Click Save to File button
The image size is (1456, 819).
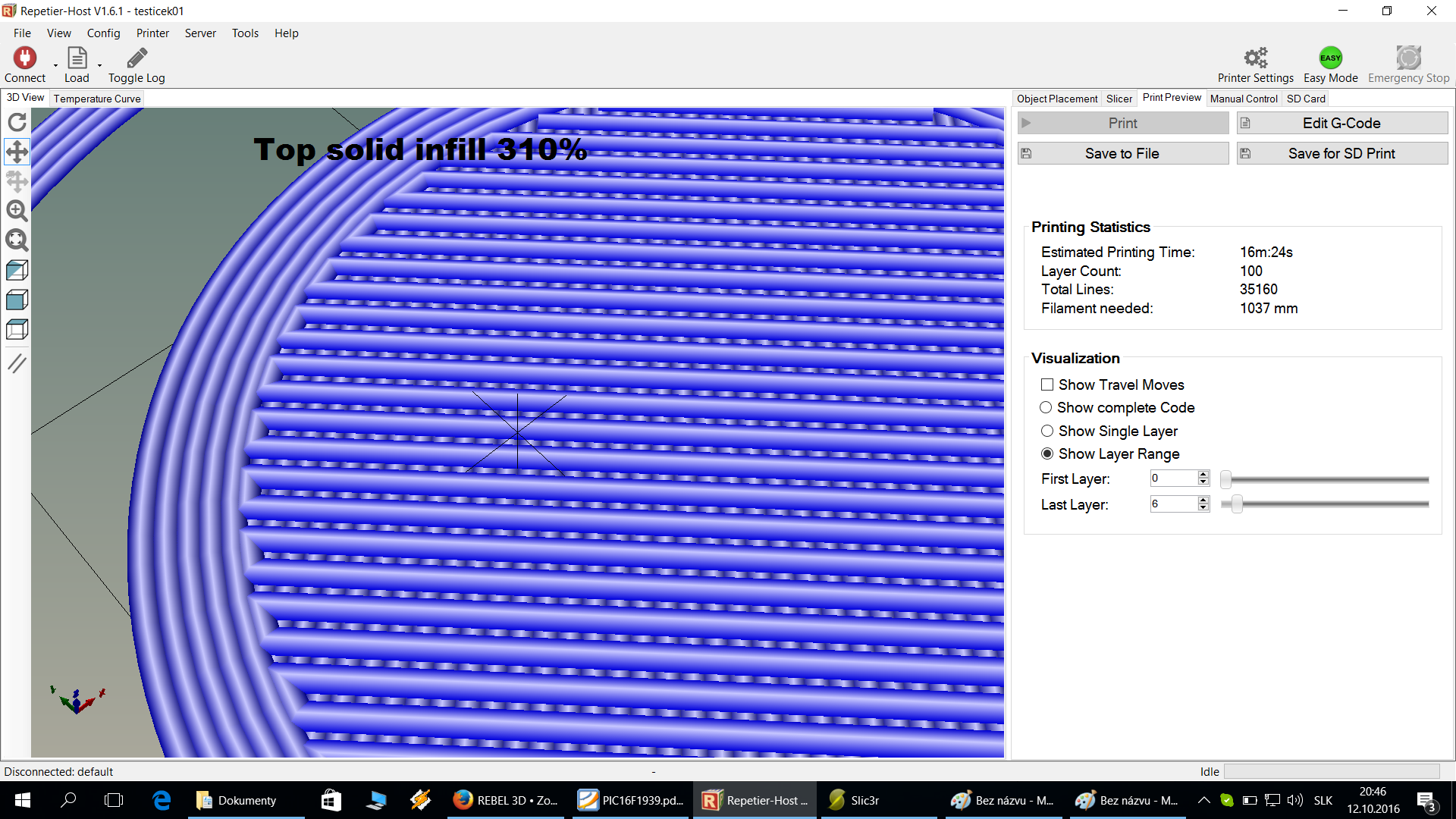point(1122,153)
